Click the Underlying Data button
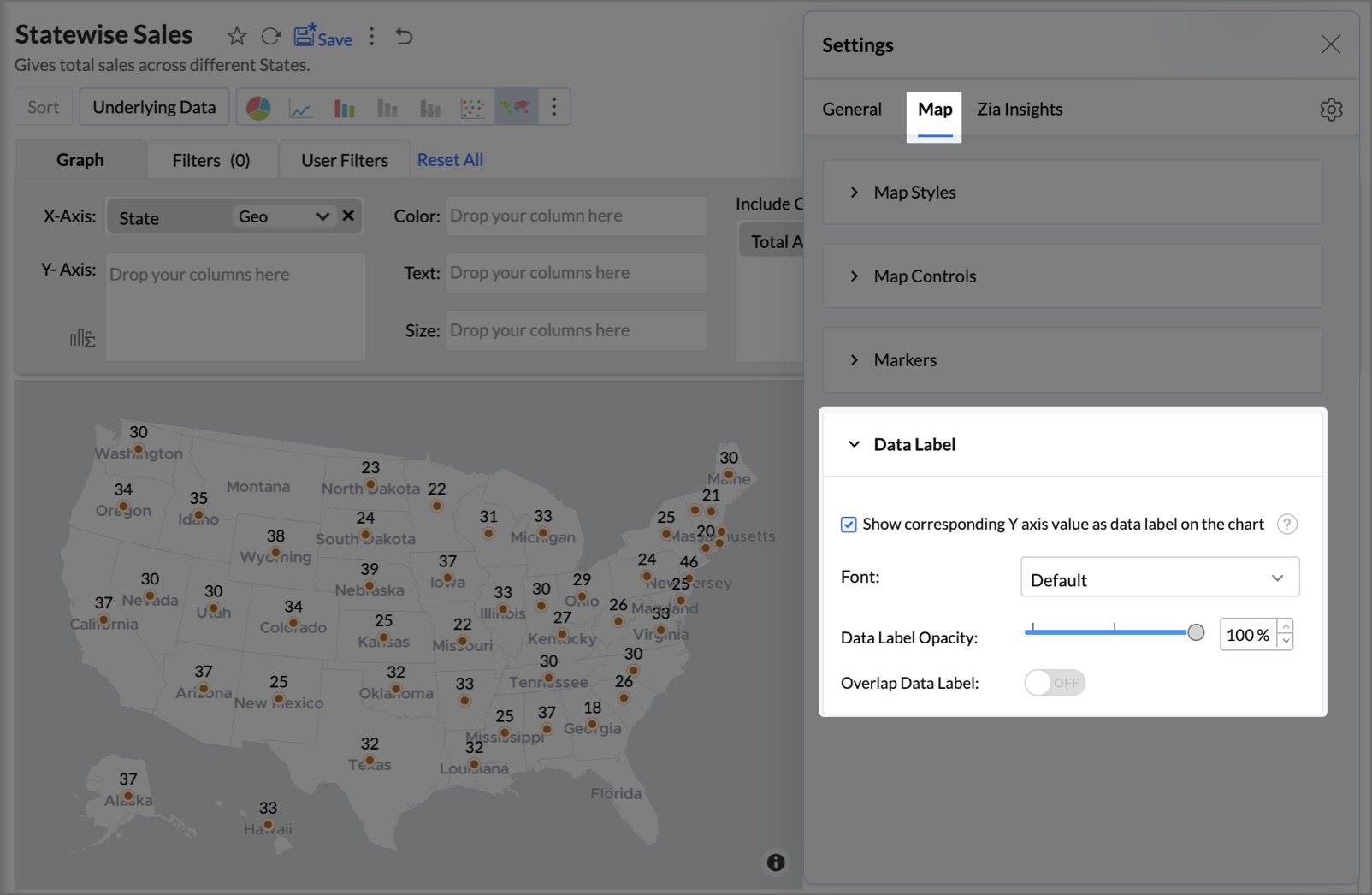Screen dimensions: 1372x895 [154, 107]
